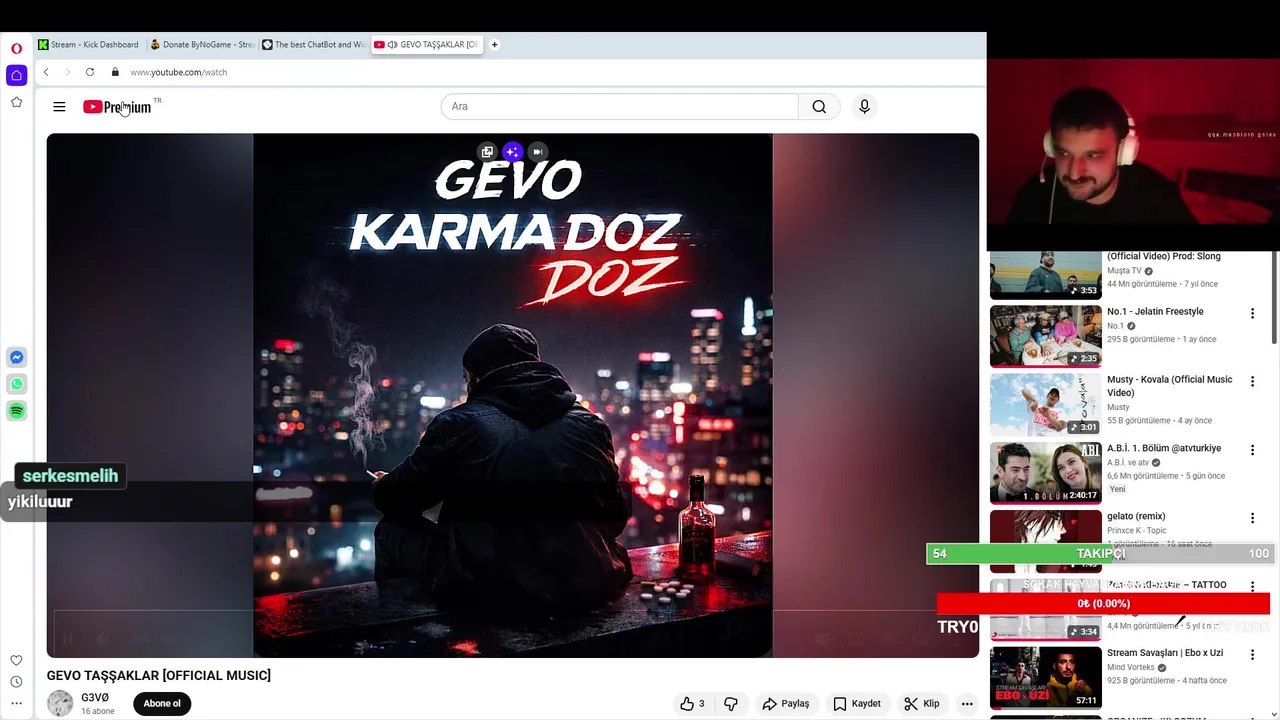Screen dimensions: 1280x720
Task: Open options menu for gelato (remix)
Action: (x=1252, y=518)
